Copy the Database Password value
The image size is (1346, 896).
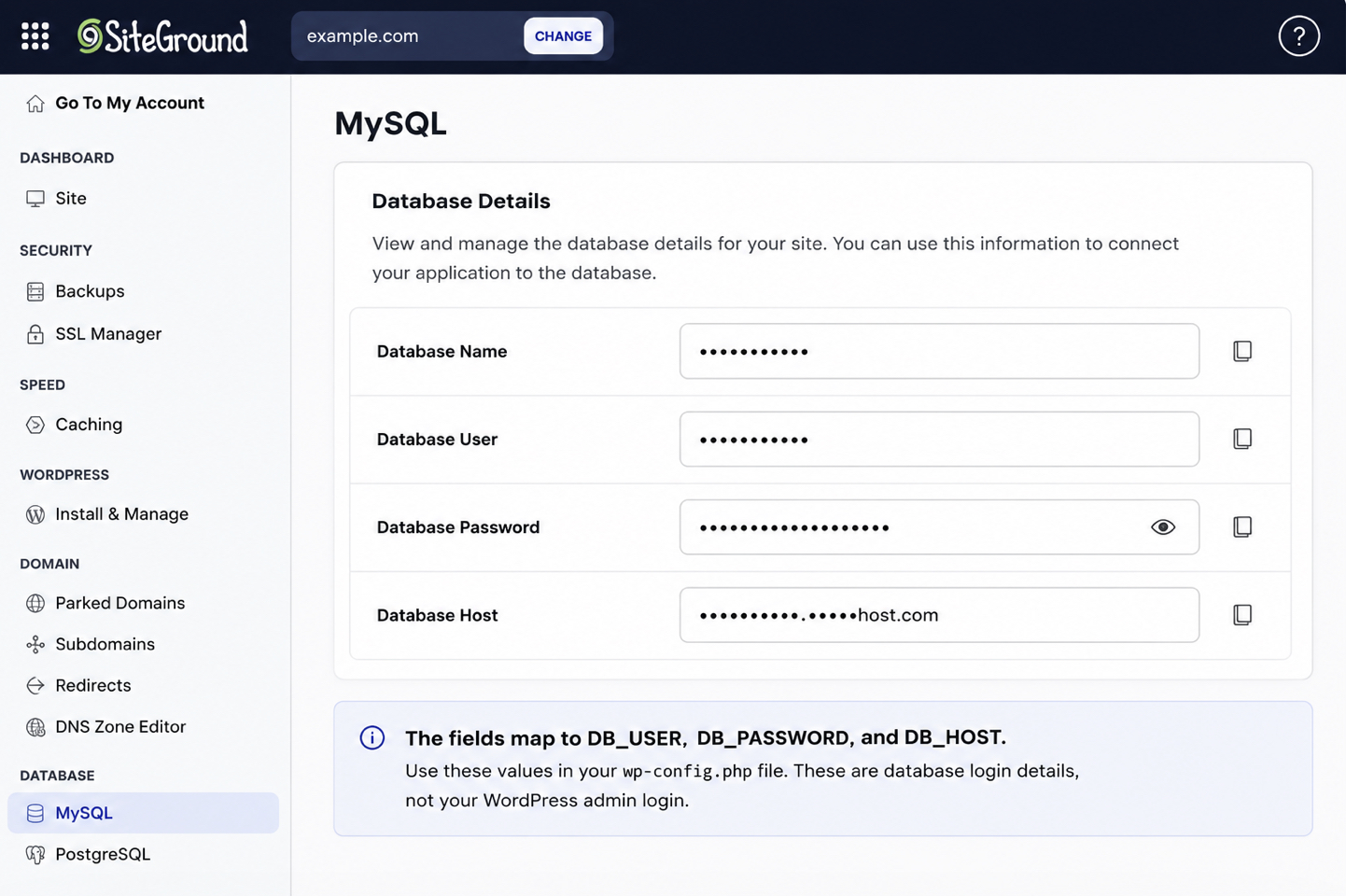coord(1242,526)
